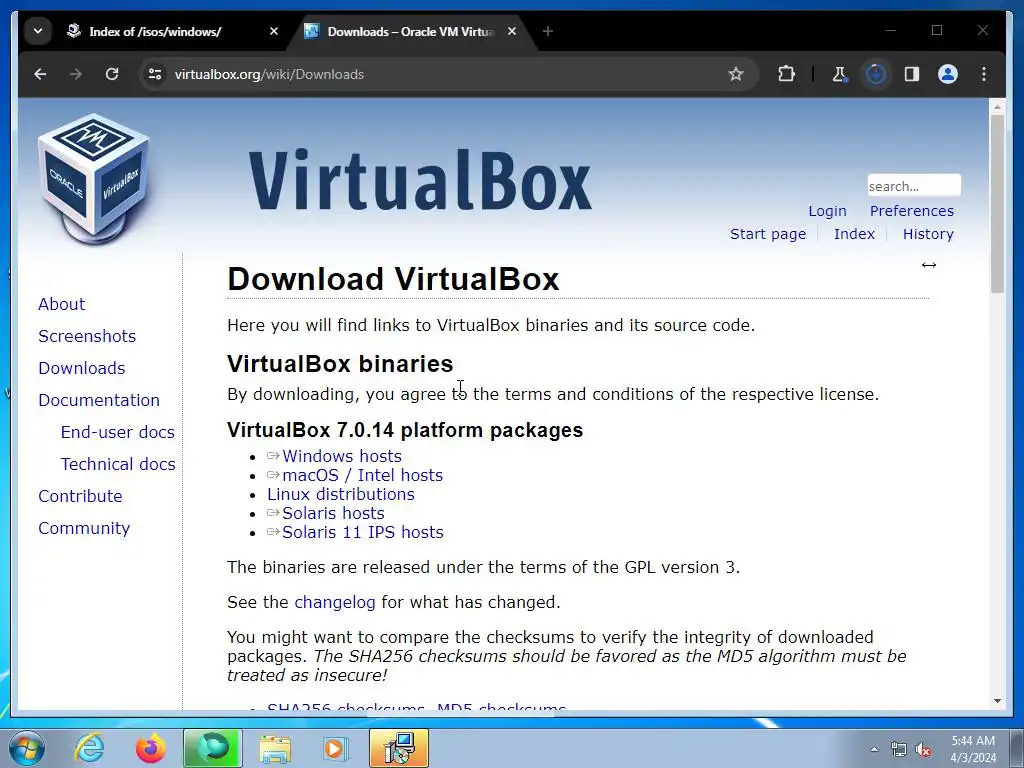Focus the VirtualBox site search box

point(914,185)
